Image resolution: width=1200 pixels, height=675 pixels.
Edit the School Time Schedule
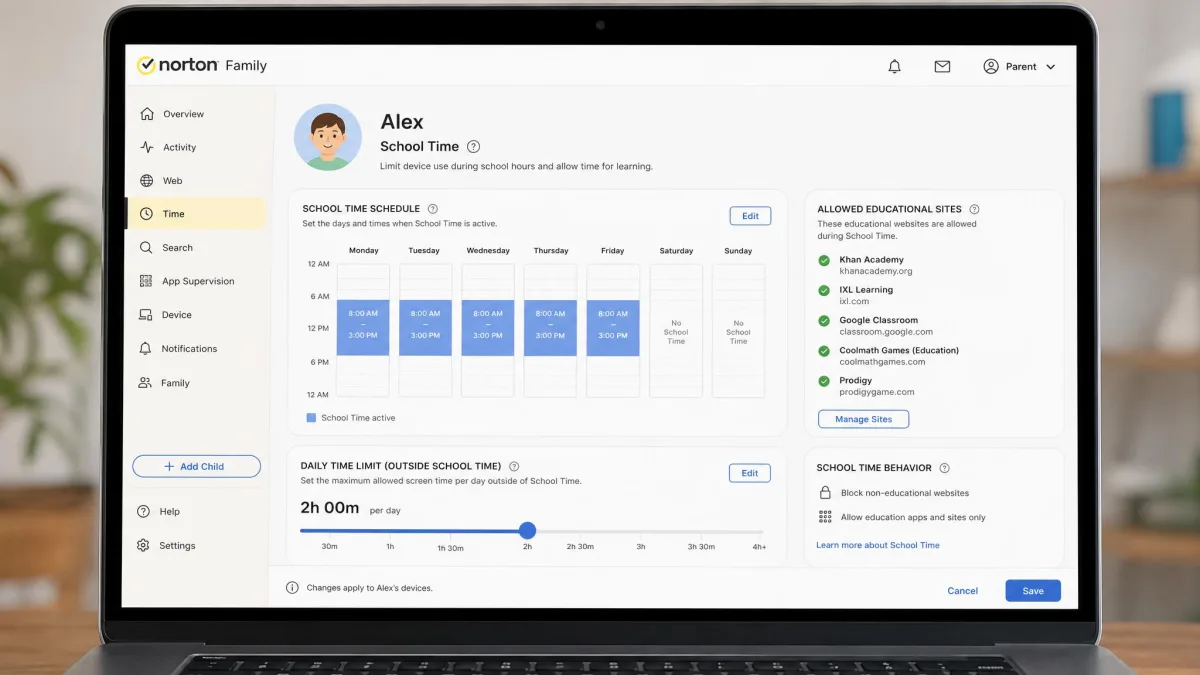tap(750, 216)
